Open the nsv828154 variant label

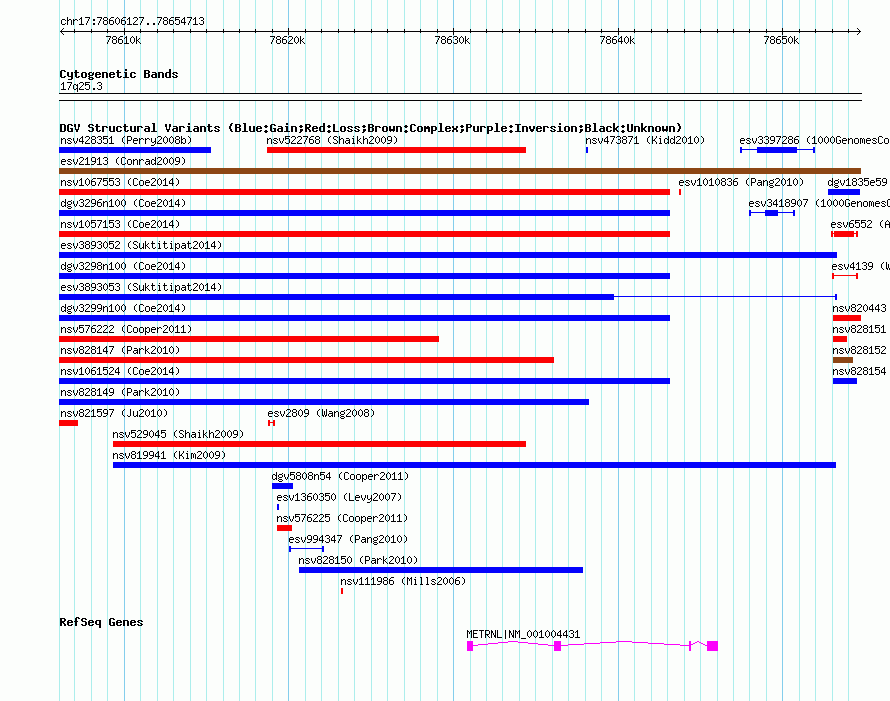(859, 371)
